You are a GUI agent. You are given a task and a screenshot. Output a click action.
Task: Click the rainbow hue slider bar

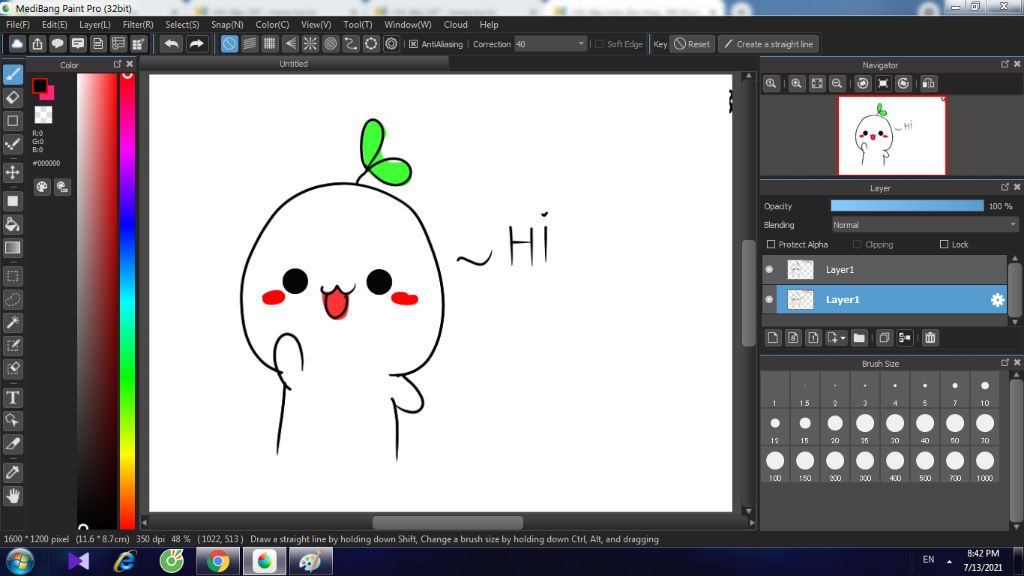click(127, 300)
